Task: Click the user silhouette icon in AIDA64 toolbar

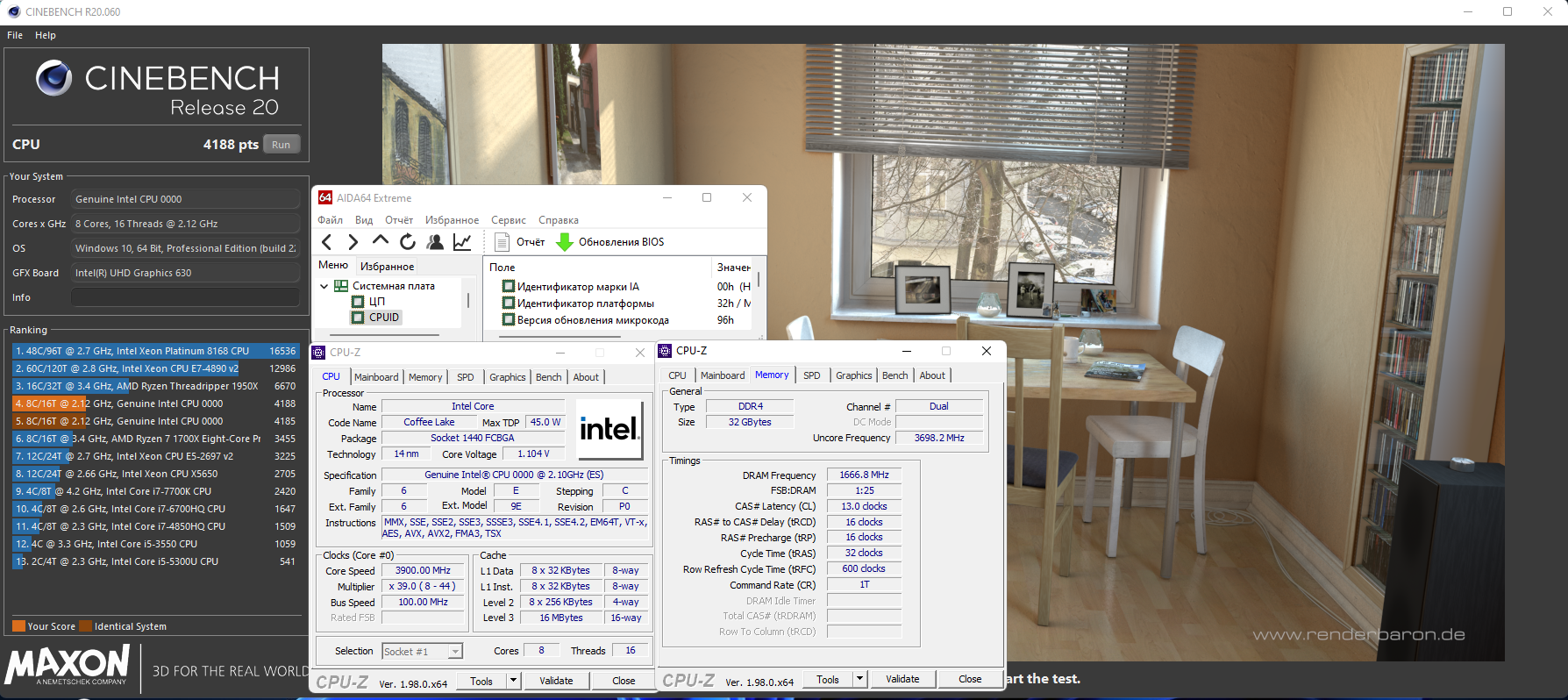Action: point(435,242)
